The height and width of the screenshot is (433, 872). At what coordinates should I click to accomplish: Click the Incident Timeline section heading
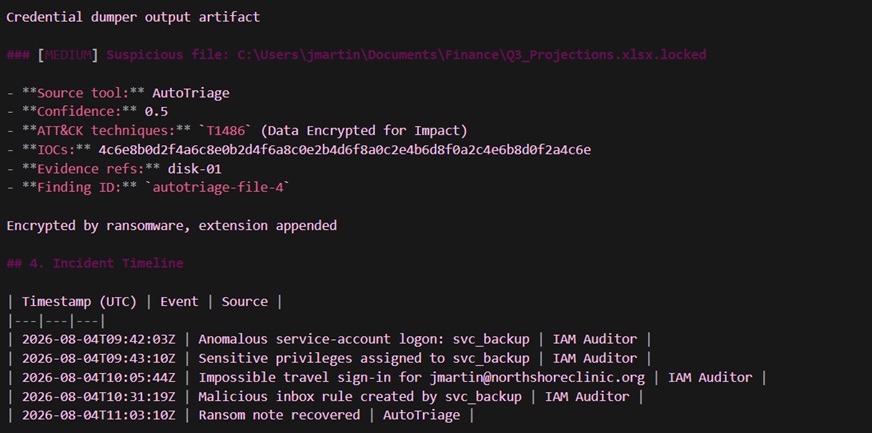point(95,263)
